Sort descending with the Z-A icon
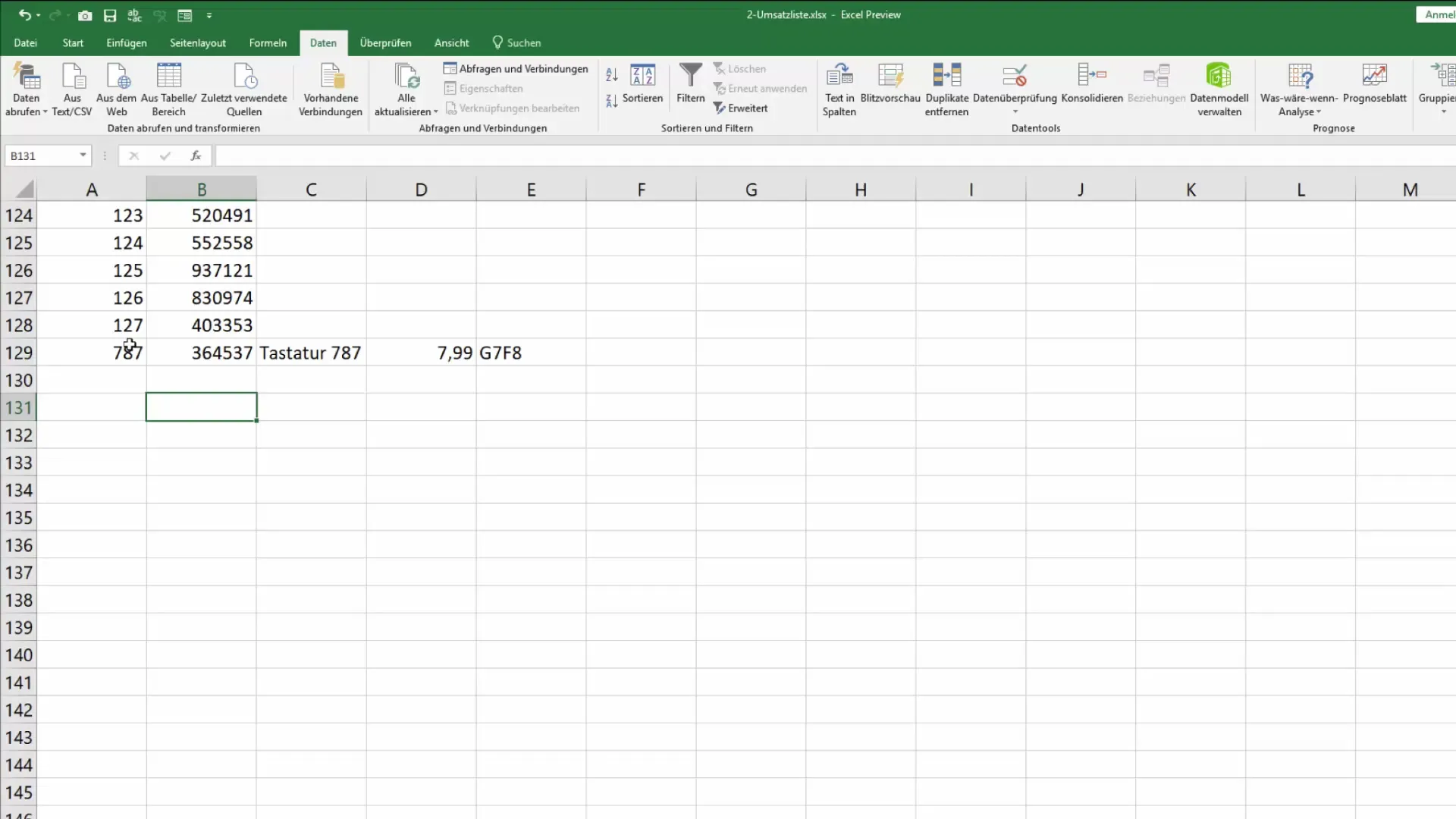 (x=612, y=100)
